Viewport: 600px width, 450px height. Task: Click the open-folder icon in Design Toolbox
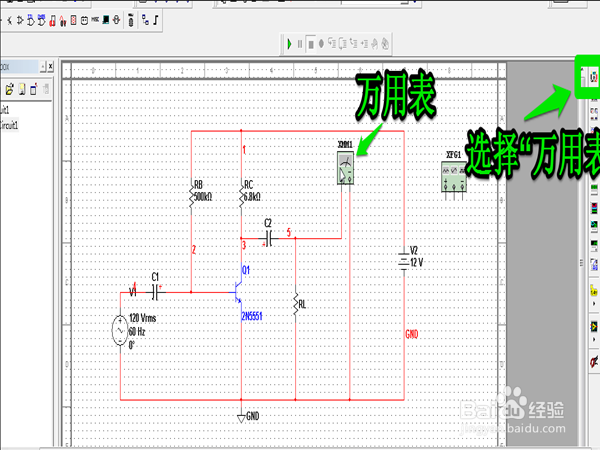pos(9,89)
